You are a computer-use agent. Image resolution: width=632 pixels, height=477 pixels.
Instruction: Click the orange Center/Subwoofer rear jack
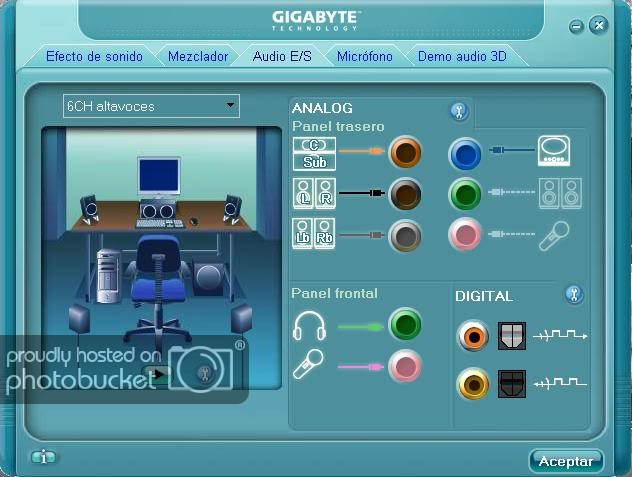406,153
